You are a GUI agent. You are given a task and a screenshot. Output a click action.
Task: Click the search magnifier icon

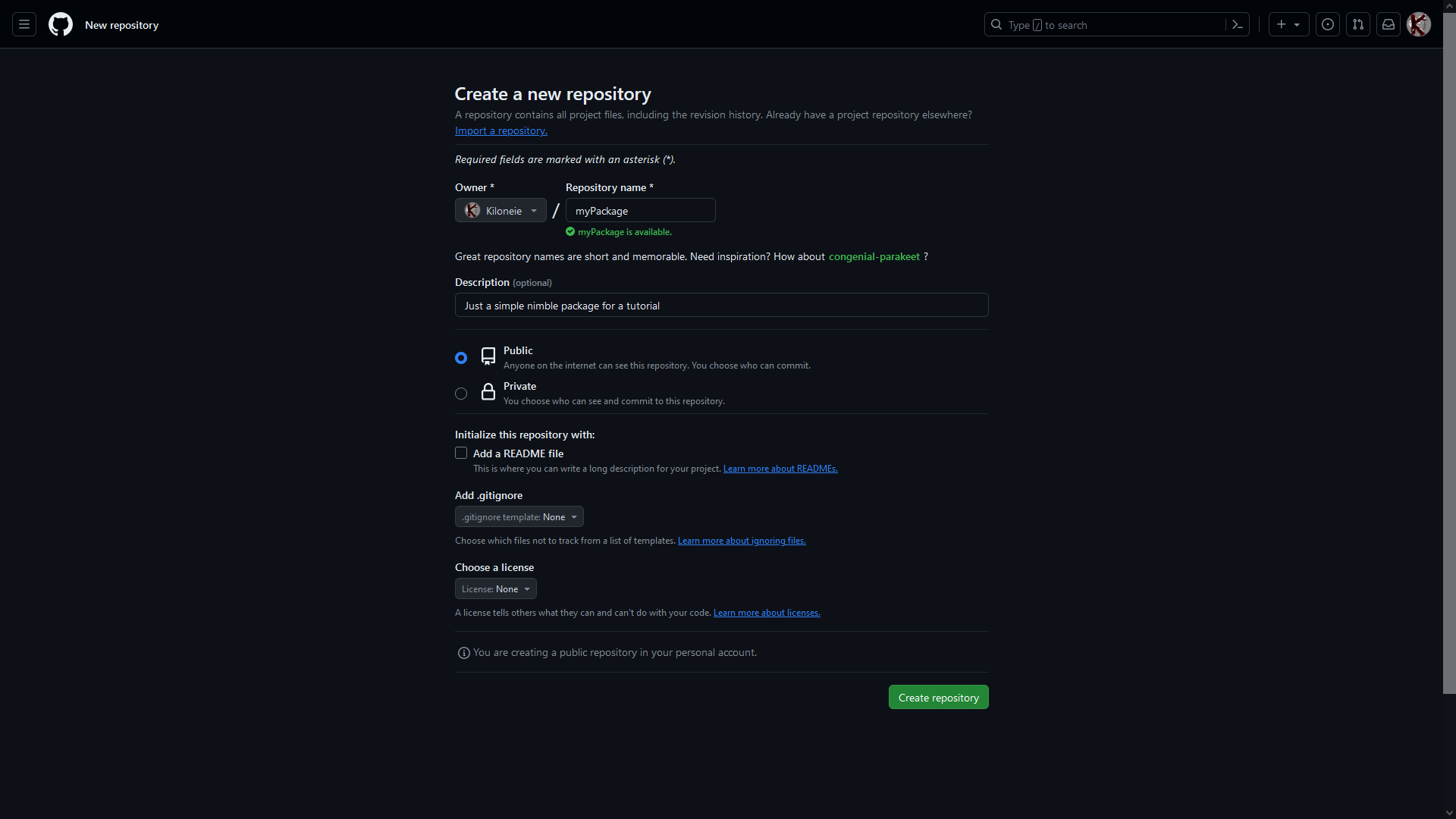pos(996,24)
